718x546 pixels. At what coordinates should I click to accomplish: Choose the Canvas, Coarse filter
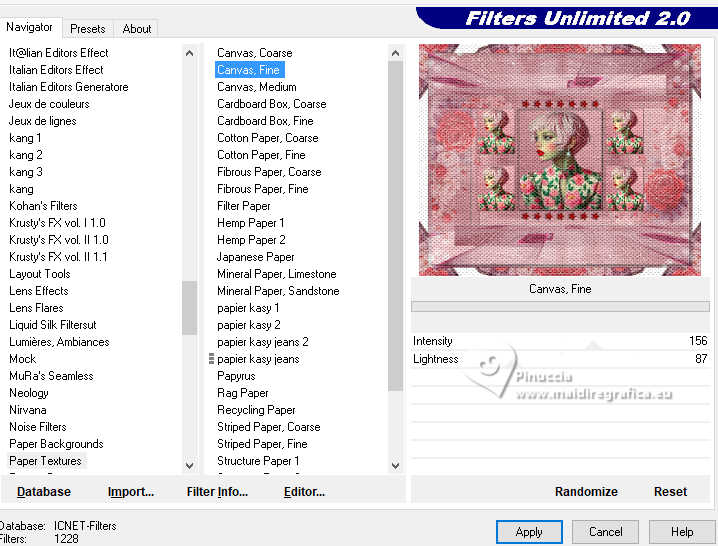click(255, 53)
